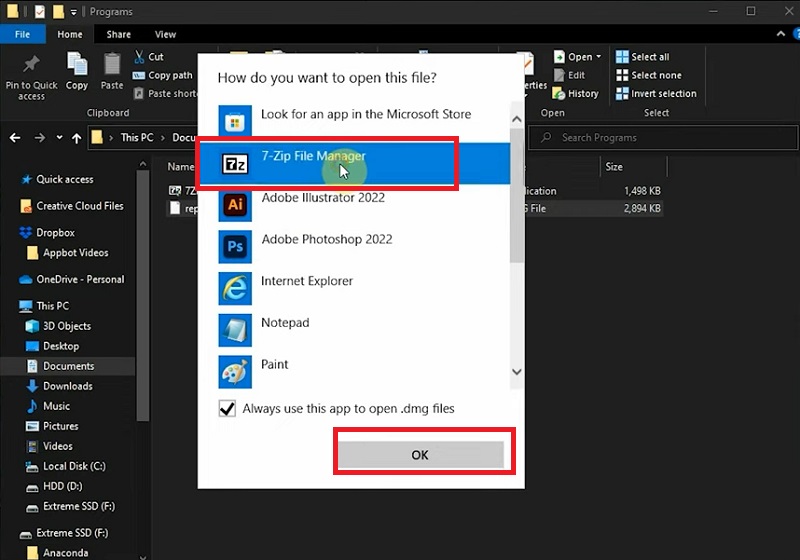Viewport: 800px width, 560px height.
Task: Click the dialog scrollbar up arrow
Action: click(516, 119)
